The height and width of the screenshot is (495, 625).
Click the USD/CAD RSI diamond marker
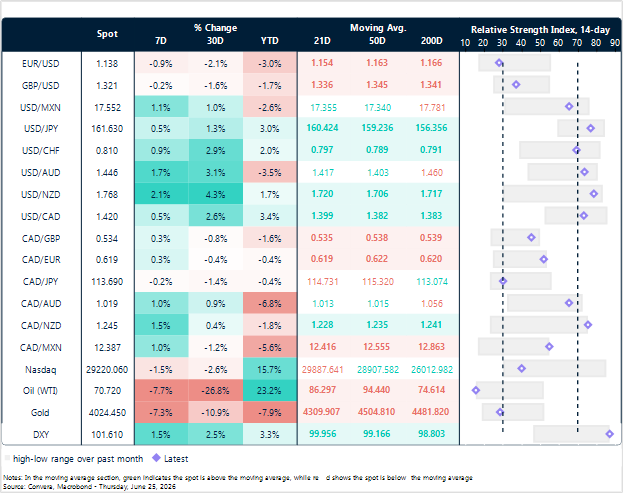pyautogui.click(x=585, y=216)
